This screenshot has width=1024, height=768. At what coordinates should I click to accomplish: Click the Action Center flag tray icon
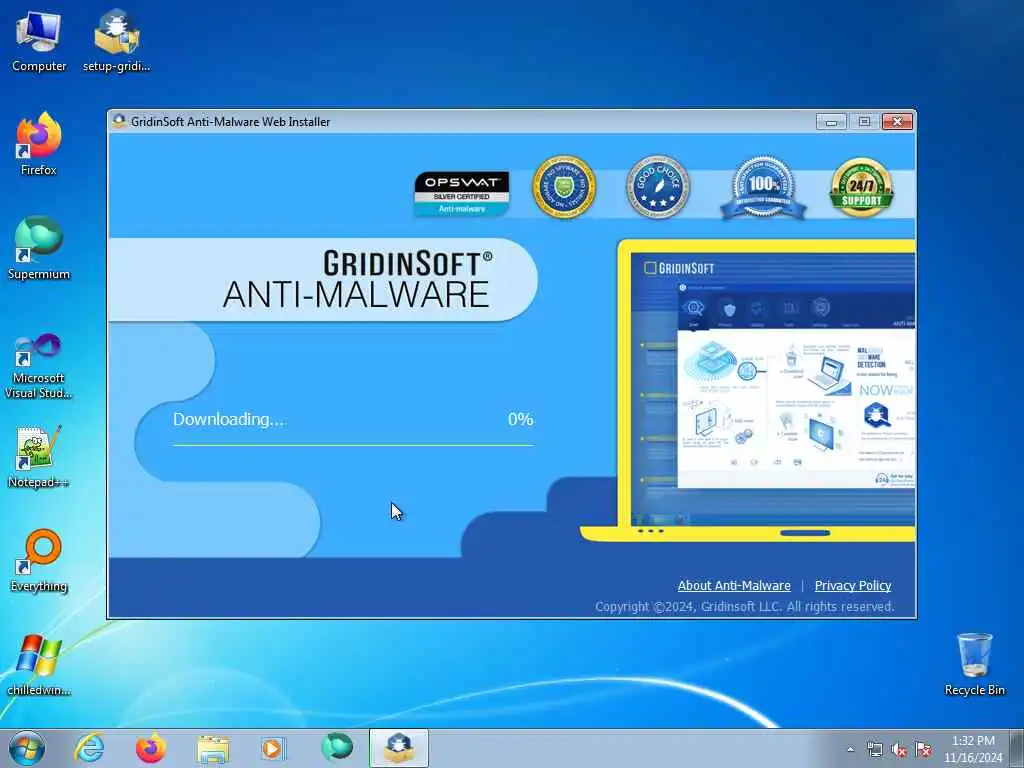[x=923, y=750]
